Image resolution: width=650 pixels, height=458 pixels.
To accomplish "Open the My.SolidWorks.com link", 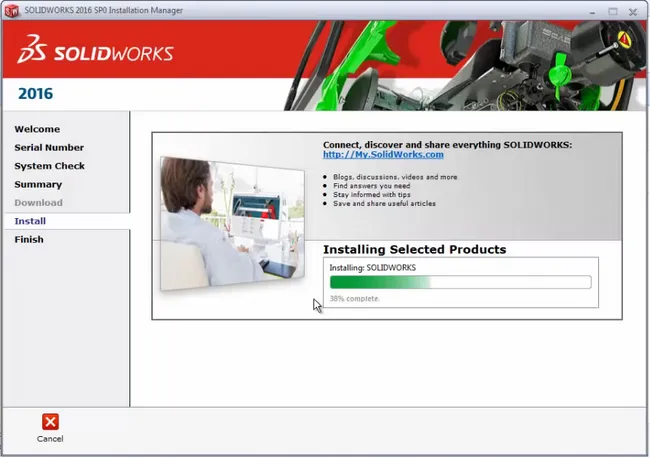I will (x=383, y=155).
